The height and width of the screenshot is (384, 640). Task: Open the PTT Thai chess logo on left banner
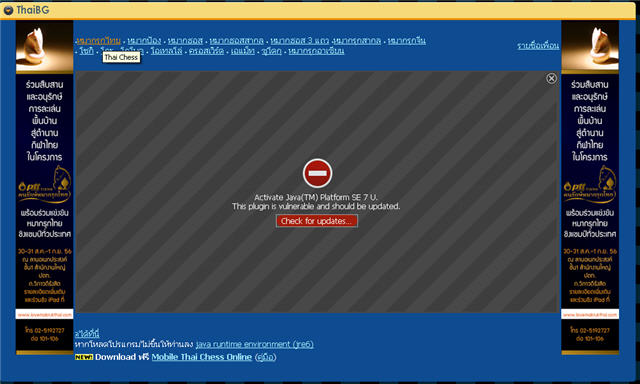click(44, 184)
